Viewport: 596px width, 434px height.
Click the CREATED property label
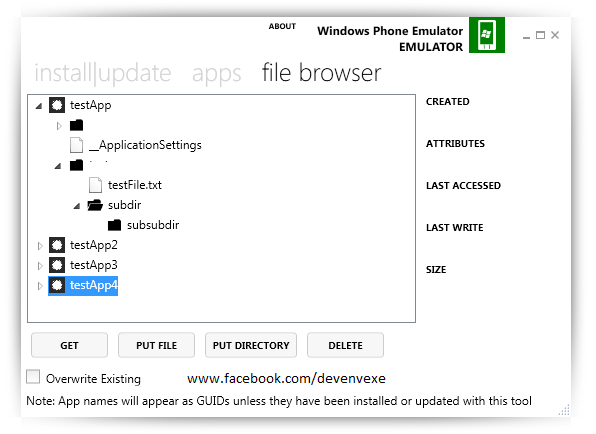[448, 101]
